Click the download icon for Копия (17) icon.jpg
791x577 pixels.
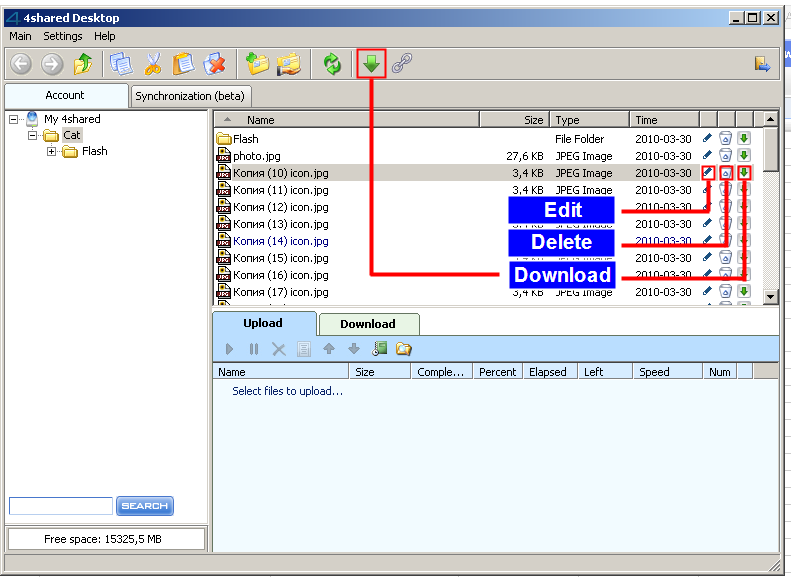click(744, 292)
